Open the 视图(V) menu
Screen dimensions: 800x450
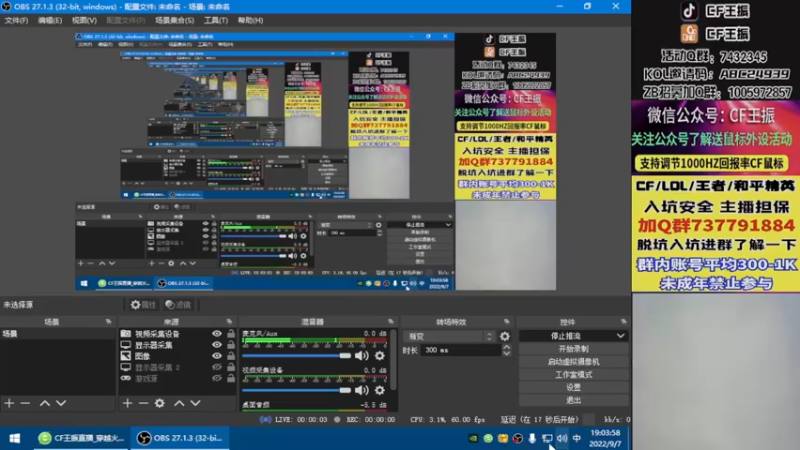pos(84,20)
